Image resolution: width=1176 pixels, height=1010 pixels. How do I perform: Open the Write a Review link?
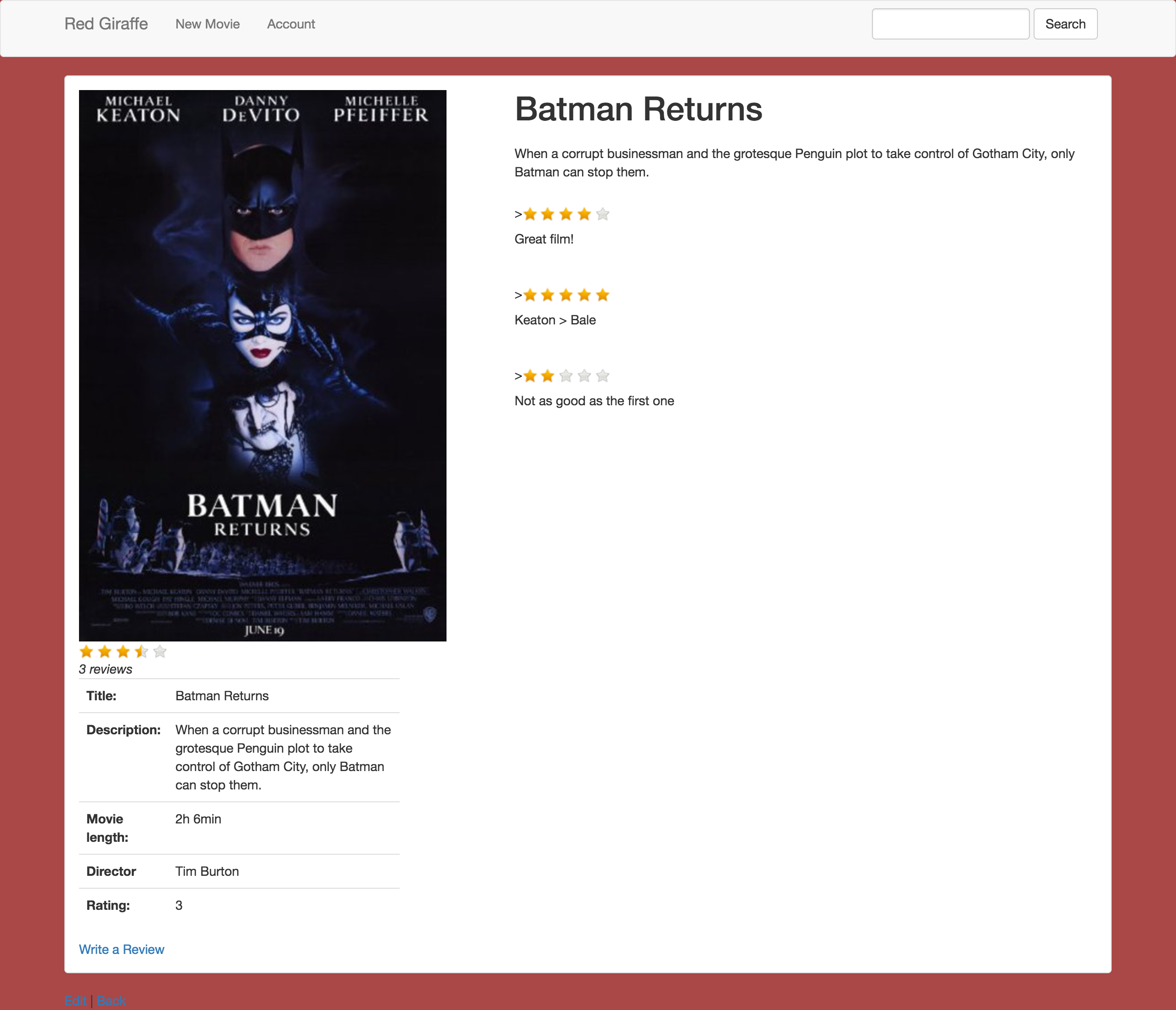click(121, 949)
